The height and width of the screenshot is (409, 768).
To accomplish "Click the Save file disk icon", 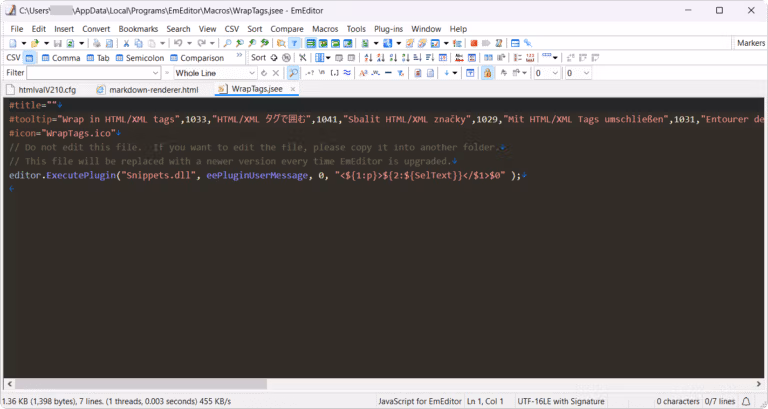I will [x=58, y=43].
